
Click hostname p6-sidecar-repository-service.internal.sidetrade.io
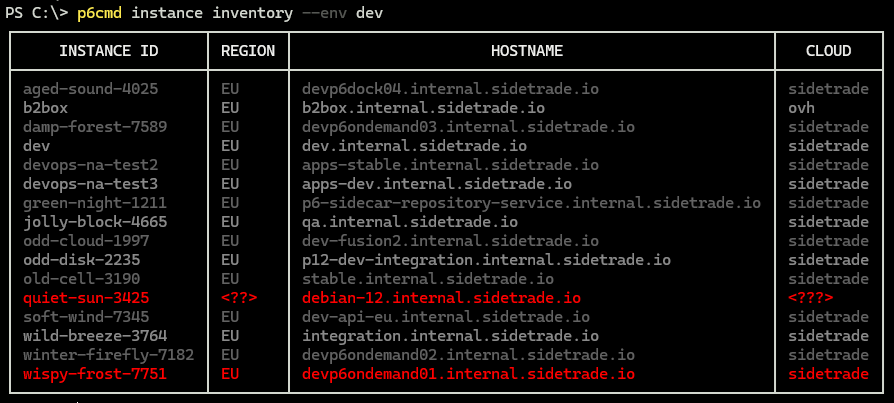(x=531, y=203)
